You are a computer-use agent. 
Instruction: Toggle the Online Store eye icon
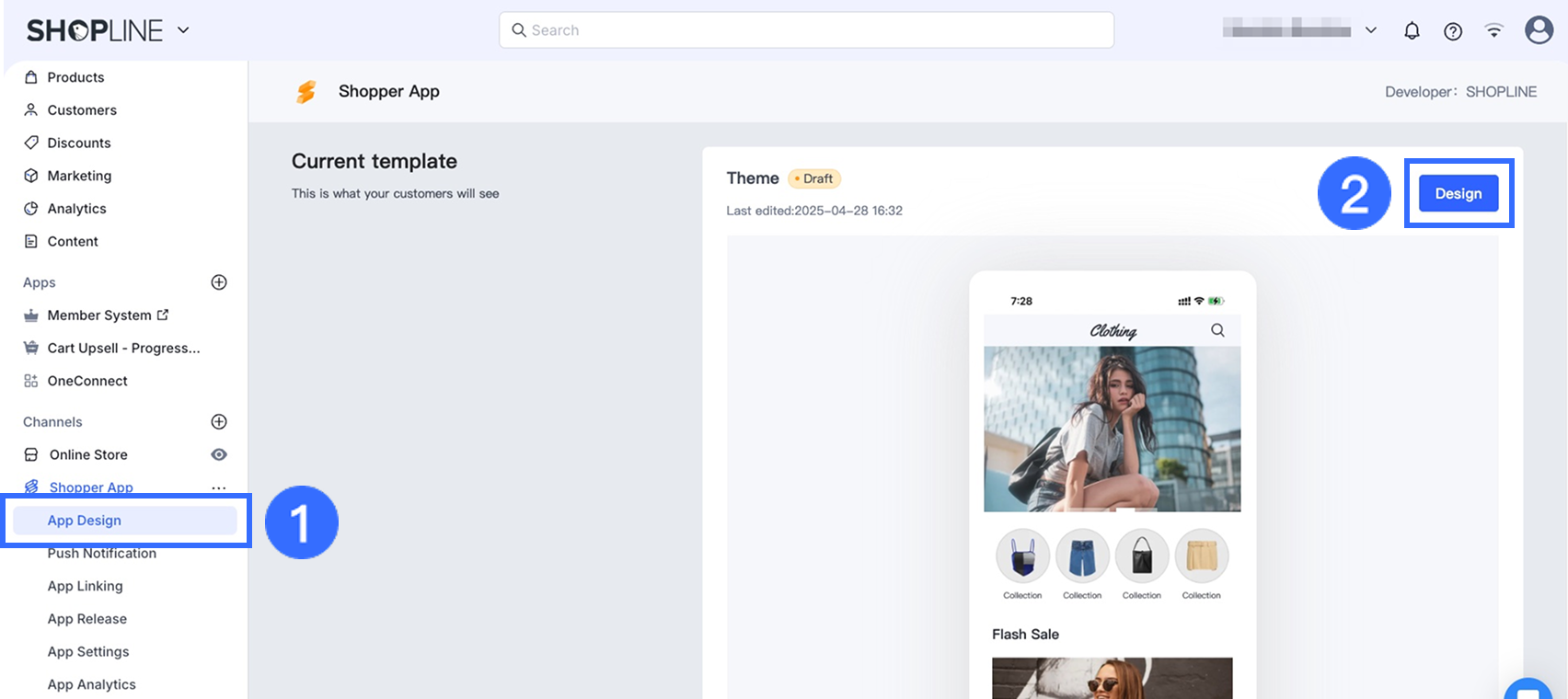click(x=219, y=454)
